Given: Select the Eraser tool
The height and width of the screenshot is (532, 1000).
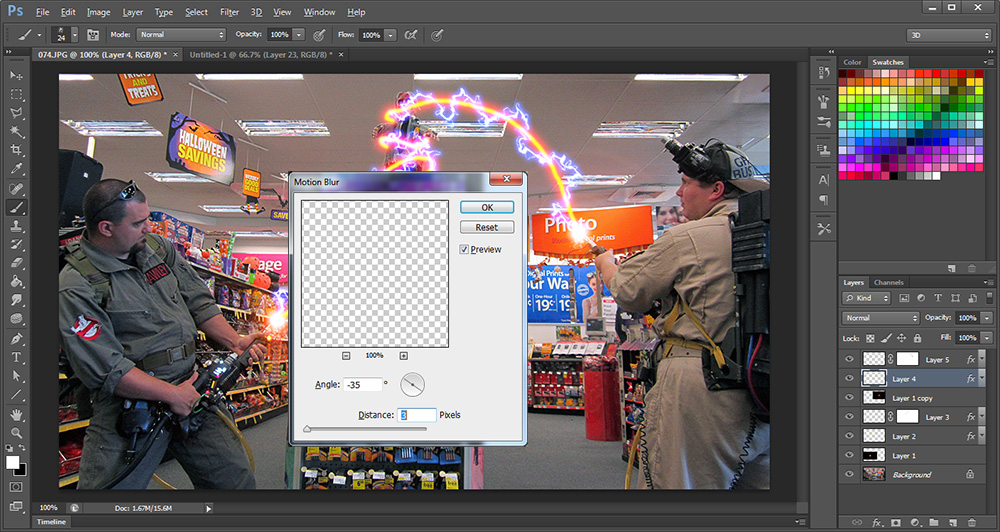Looking at the screenshot, I should coord(17,263).
